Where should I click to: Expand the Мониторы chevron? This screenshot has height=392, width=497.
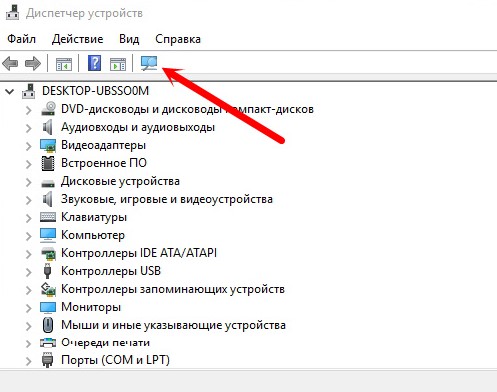[29, 308]
